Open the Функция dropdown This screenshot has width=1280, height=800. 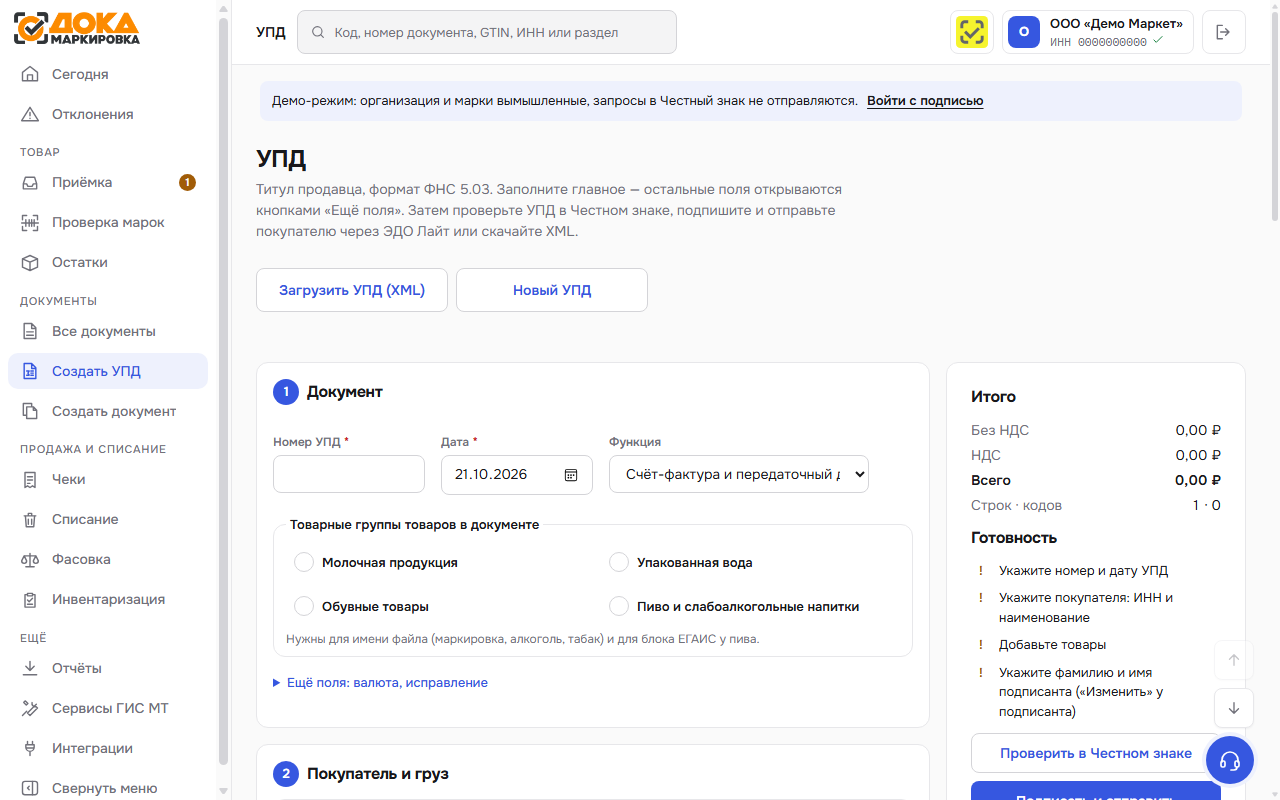pyautogui.click(x=739, y=475)
